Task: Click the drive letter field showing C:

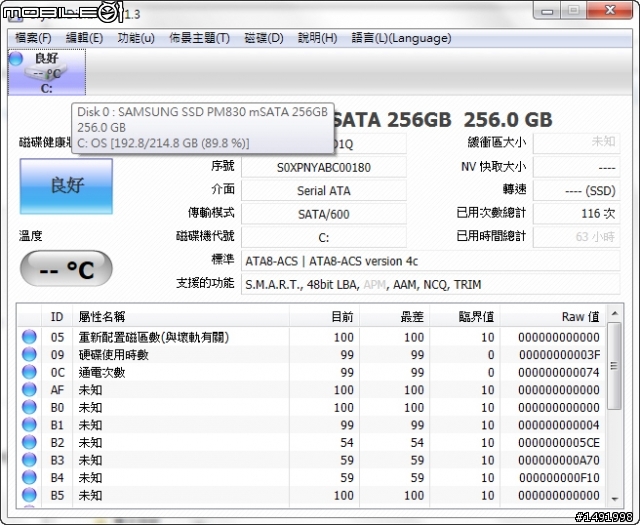Action: [324, 237]
